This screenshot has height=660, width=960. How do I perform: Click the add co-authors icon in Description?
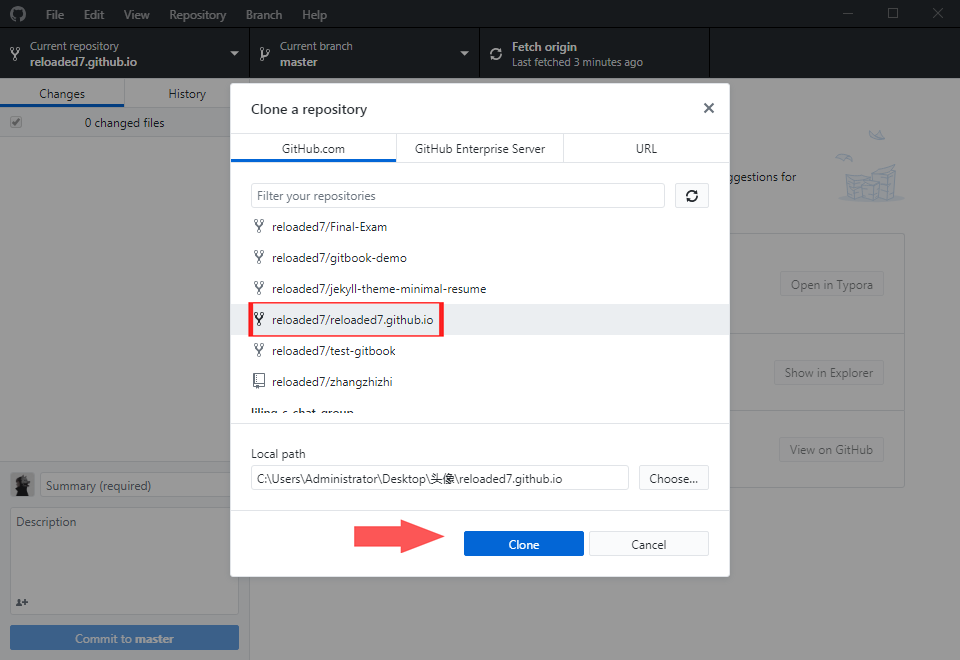[22, 602]
